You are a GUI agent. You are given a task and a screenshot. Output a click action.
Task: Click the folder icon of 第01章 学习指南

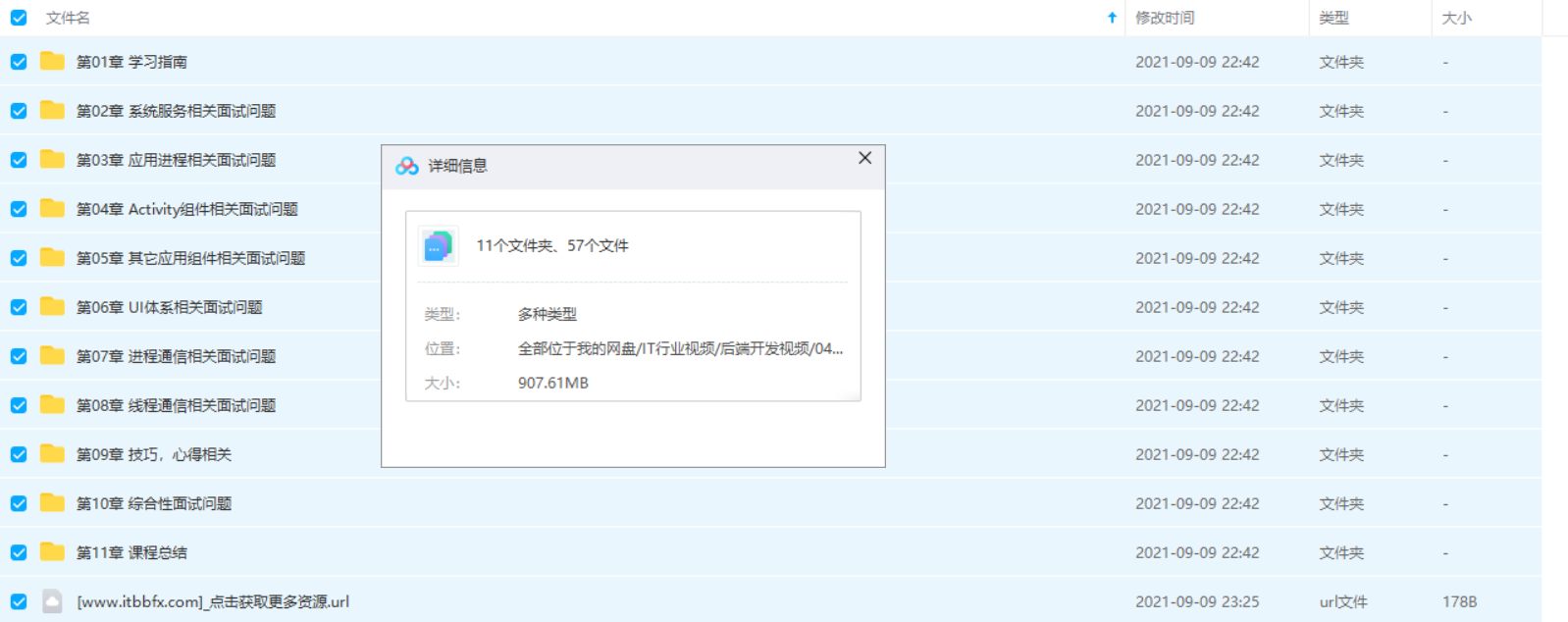click(x=52, y=61)
